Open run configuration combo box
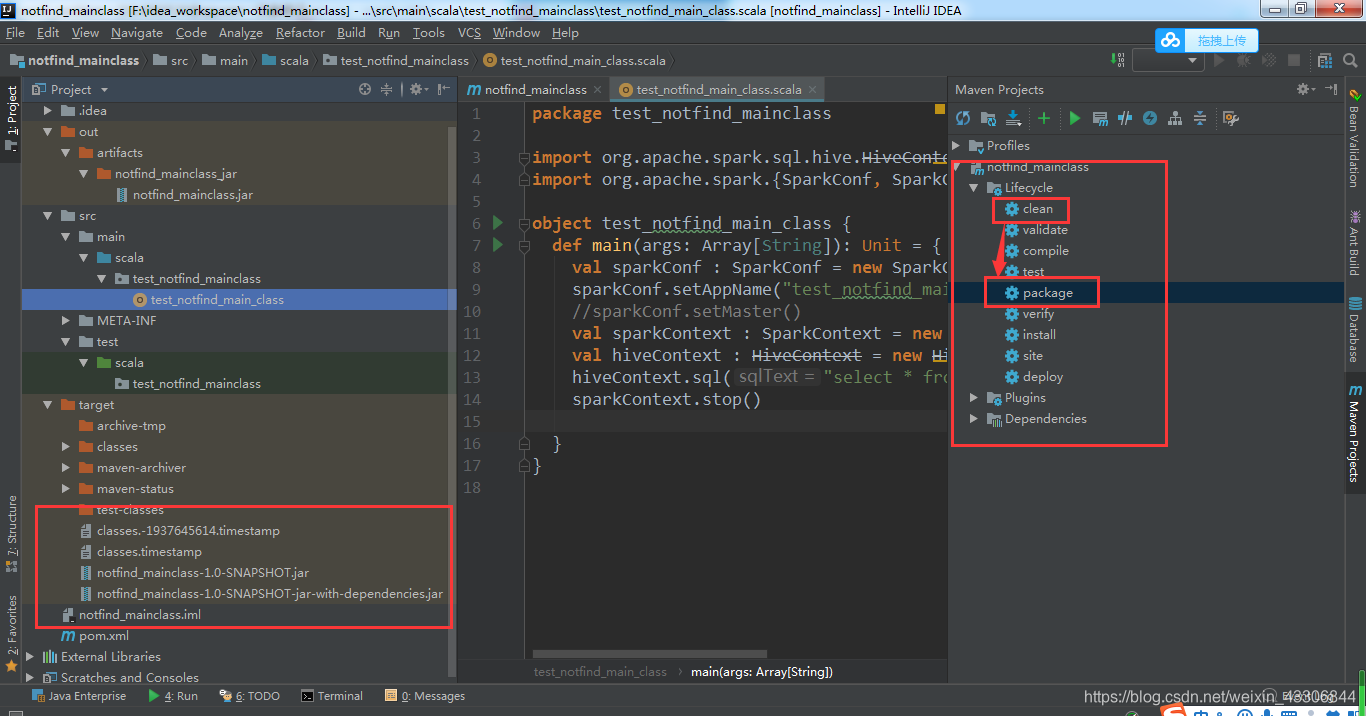 pos(1167,60)
